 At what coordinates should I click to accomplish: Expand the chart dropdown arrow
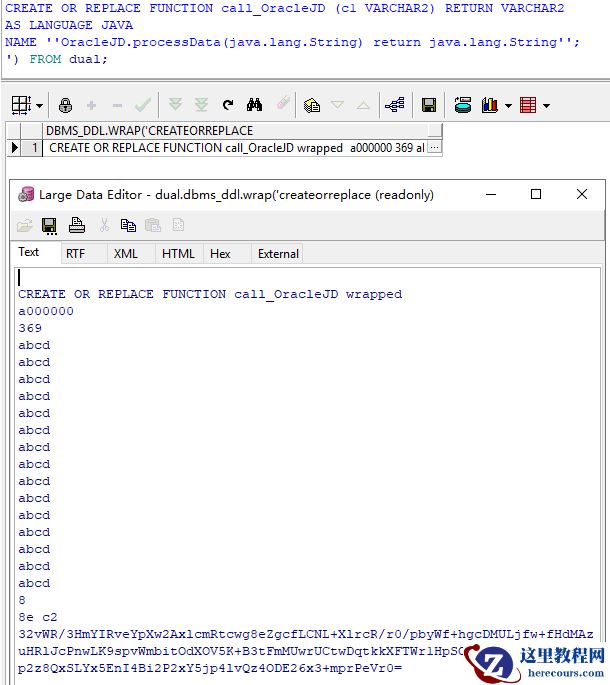[x=508, y=106]
